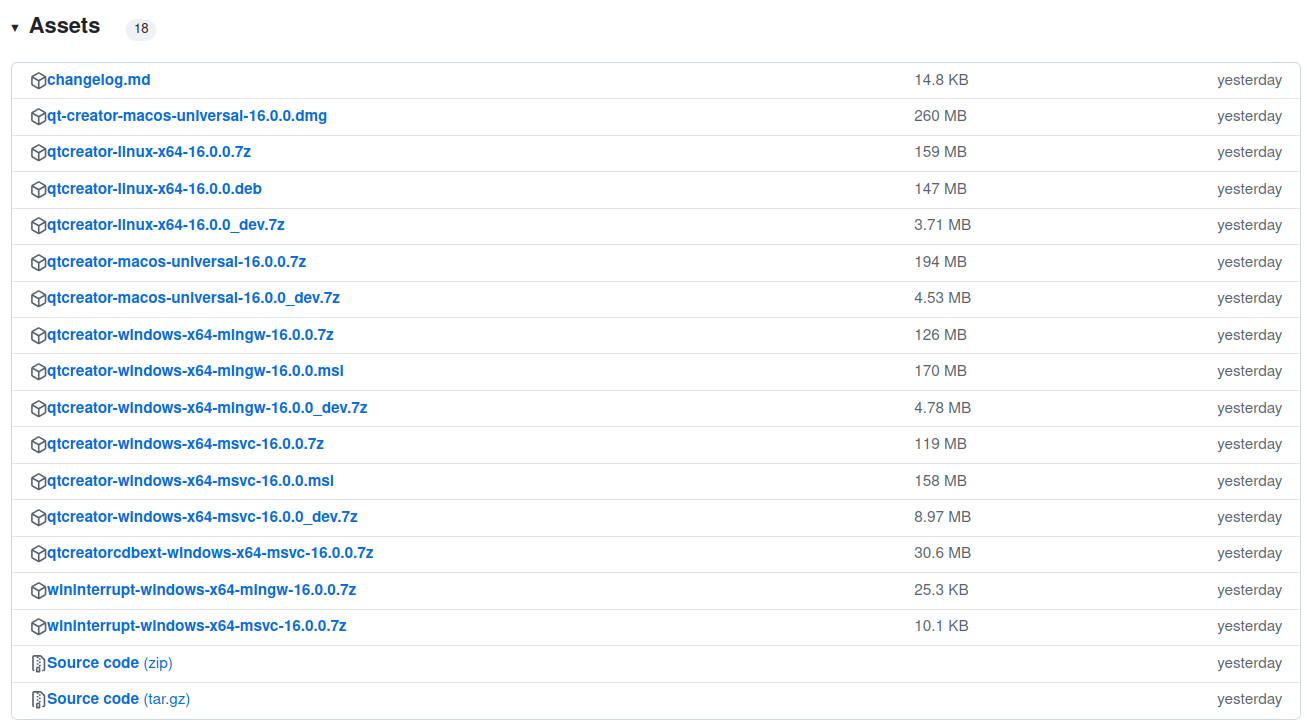The image size is (1307, 727).
Task: Download wininterrupt-windows-x64-mingw-16.0.0.7z
Action: 201,590
